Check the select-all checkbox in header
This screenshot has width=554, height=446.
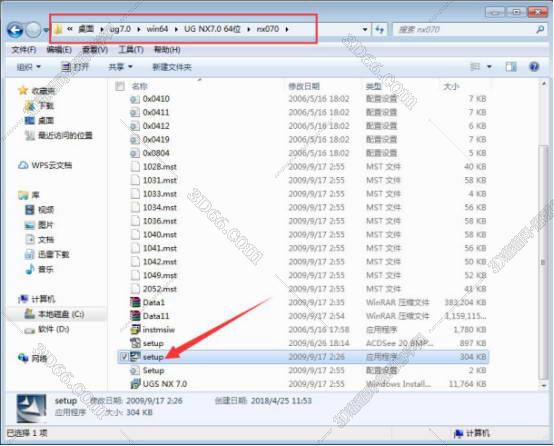[x=120, y=86]
